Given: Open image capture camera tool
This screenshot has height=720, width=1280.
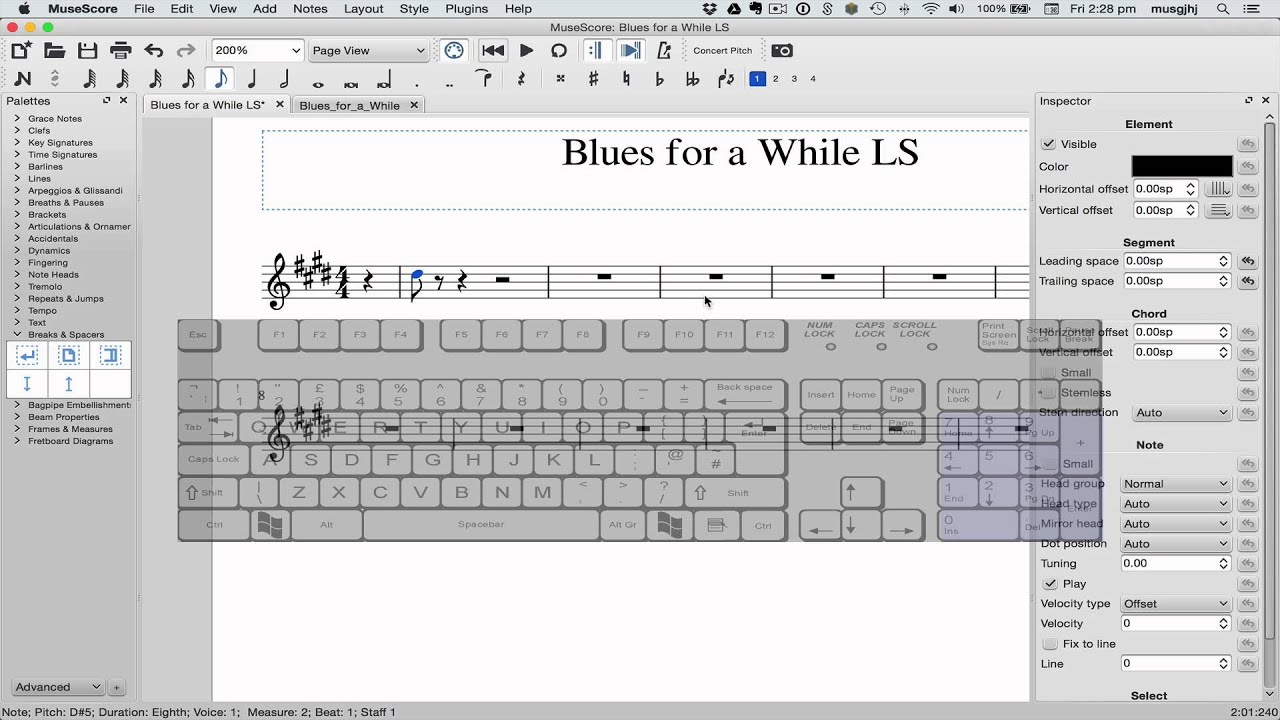Looking at the screenshot, I should coord(782,50).
